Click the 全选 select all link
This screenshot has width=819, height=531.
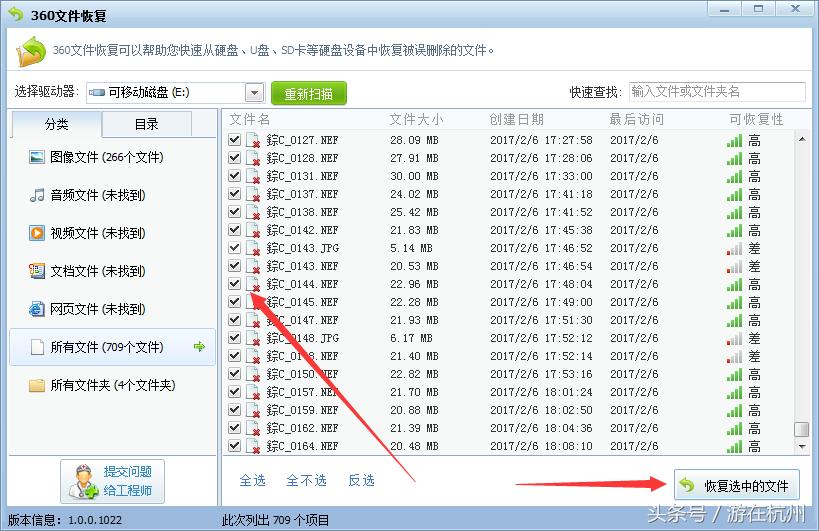253,480
